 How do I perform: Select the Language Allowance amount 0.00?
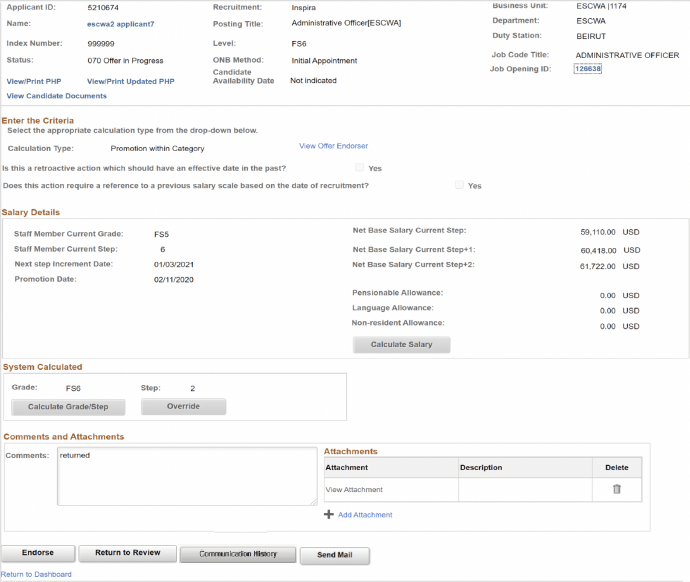pyautogui.click(x=607, y=311)
